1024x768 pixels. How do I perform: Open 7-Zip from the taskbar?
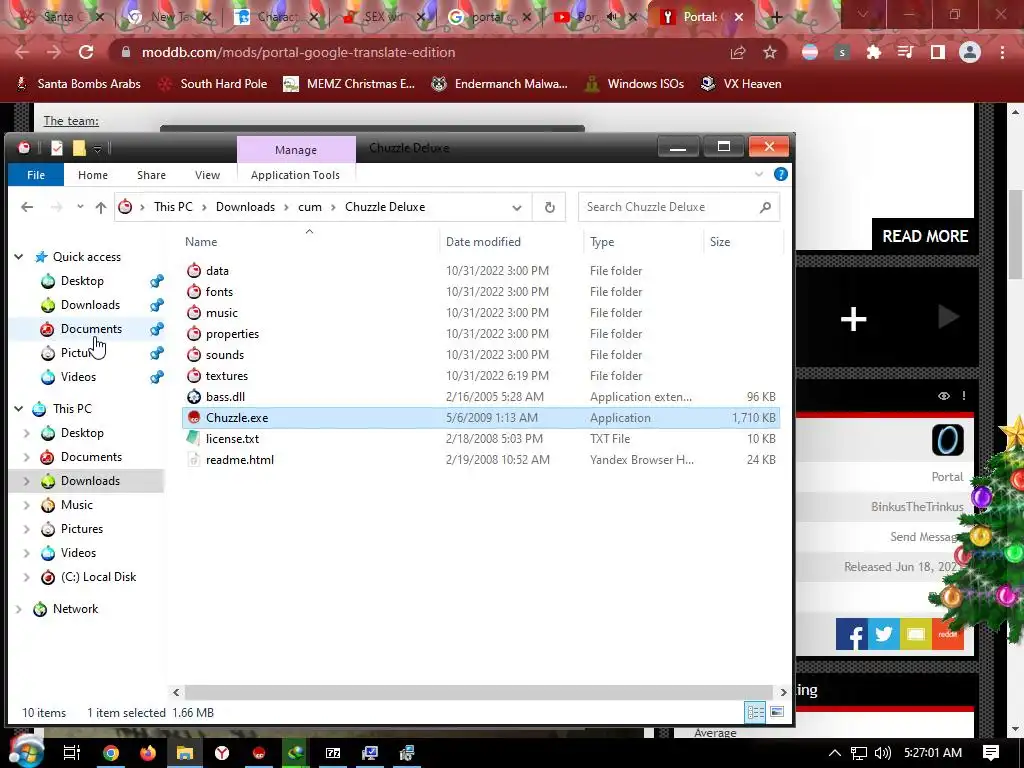coord(333,753)
